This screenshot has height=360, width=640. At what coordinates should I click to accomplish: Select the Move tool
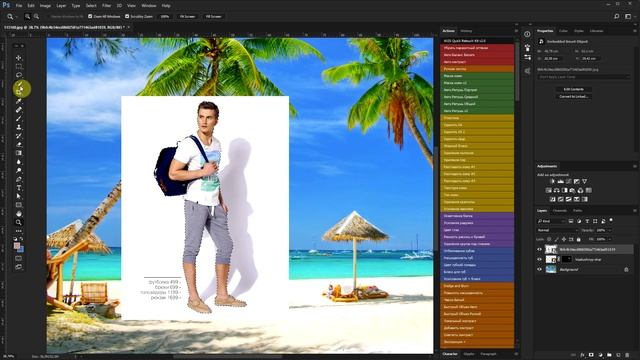pos(19,58)
